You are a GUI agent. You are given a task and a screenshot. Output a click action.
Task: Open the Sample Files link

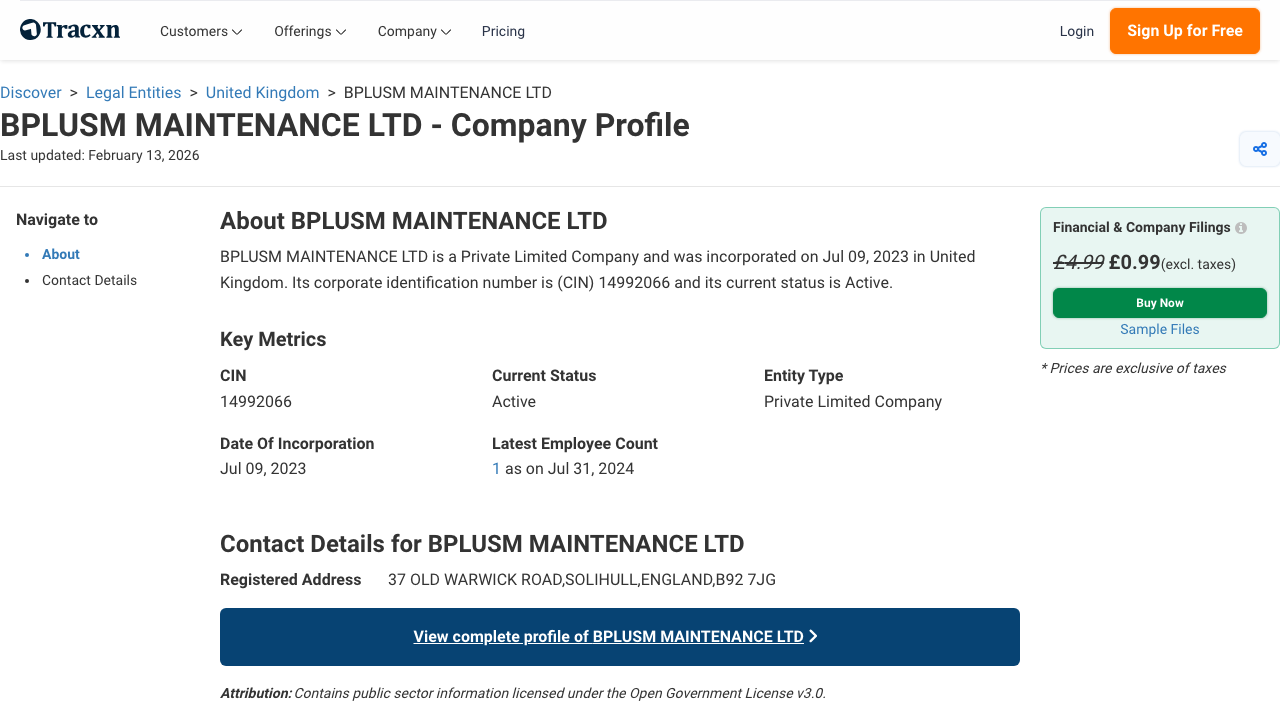(1159, 329)
